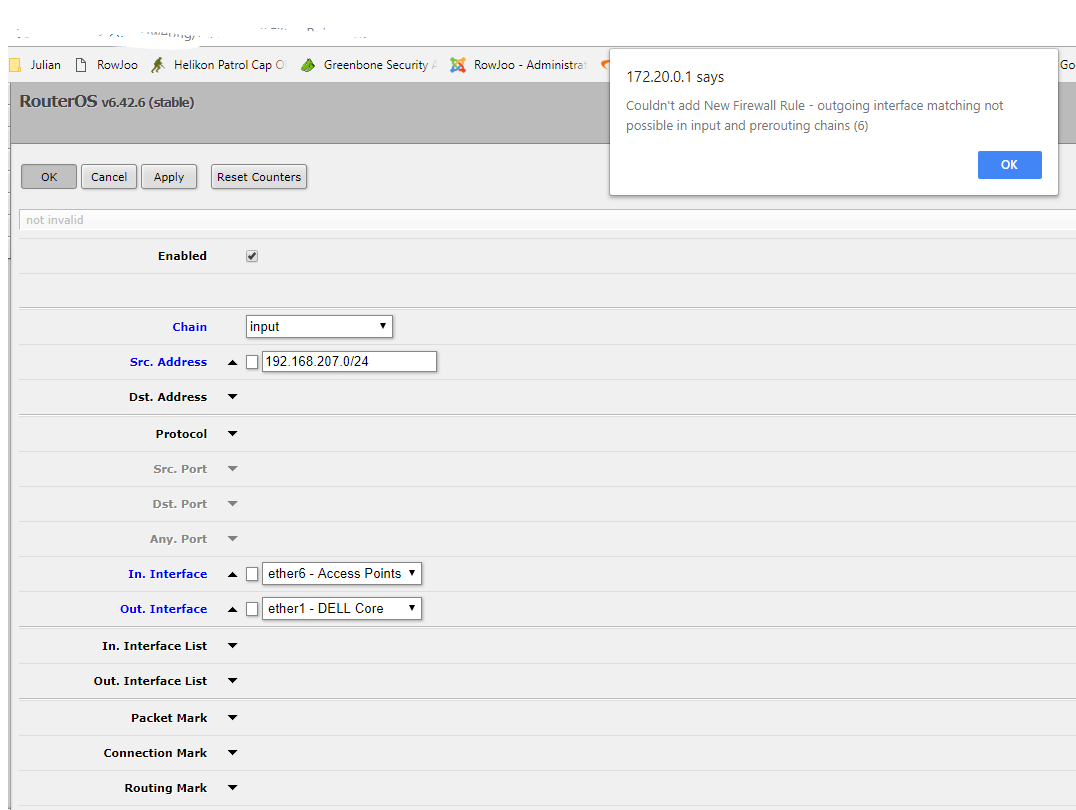Click the comment field showing not invalid
Viewport: 1076px width, 810px height.
(547, 220)
